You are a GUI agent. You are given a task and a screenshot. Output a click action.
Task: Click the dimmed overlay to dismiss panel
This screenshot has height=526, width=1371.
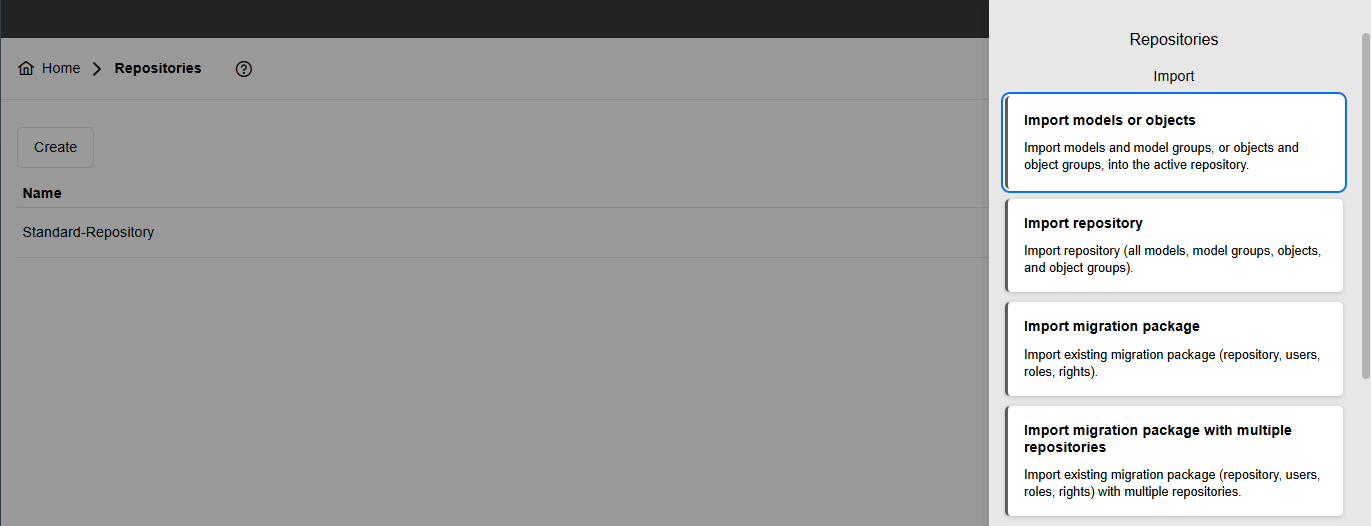click(x=500, y=390)
